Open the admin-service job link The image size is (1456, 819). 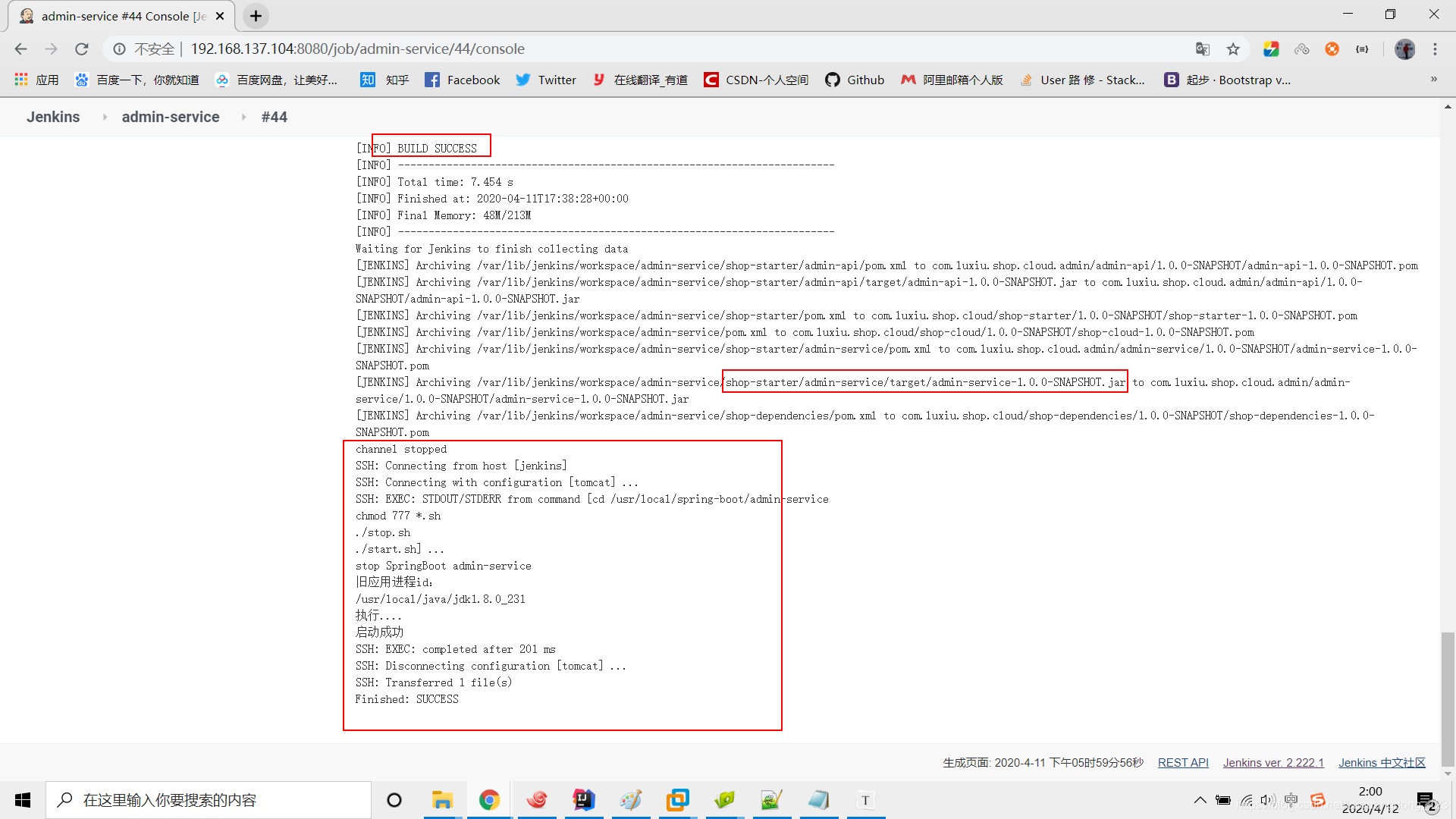(x=170, y=117)
